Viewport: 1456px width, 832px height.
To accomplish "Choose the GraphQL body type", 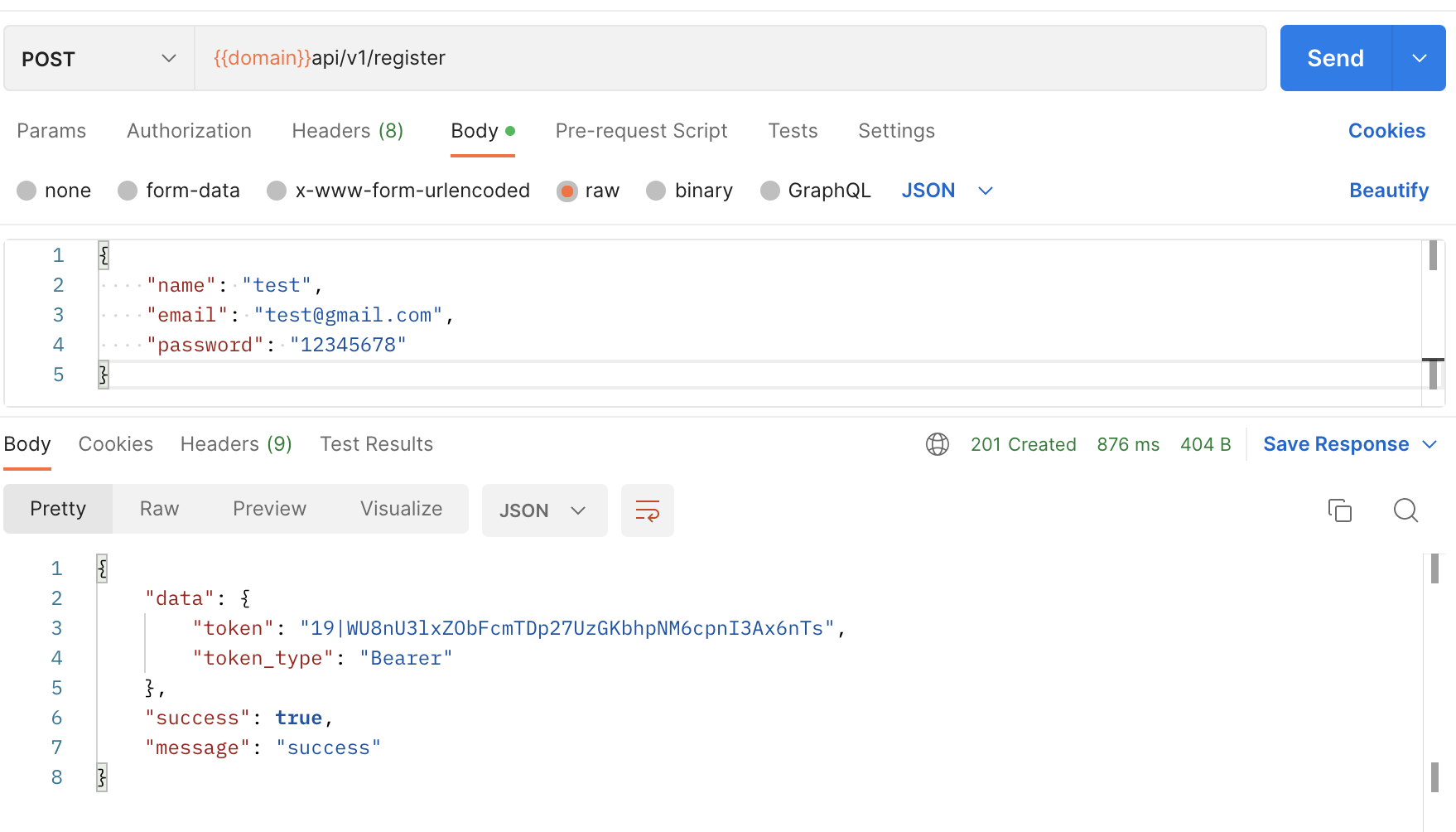I will point(770,191).
